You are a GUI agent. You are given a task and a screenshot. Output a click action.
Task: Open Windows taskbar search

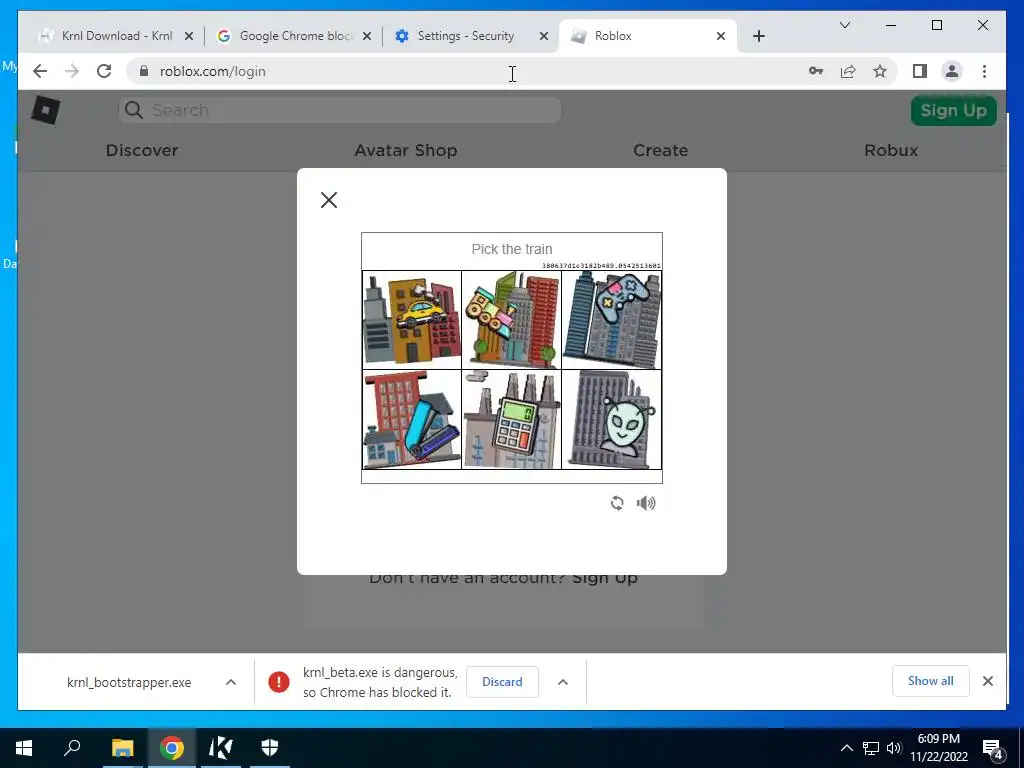coord(72,748)
